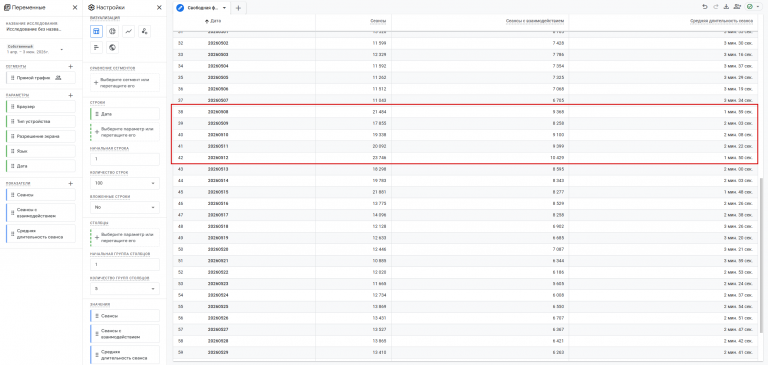Open the Вложенные строки dropdown
The image size is (768, 365).
point(124,207)
